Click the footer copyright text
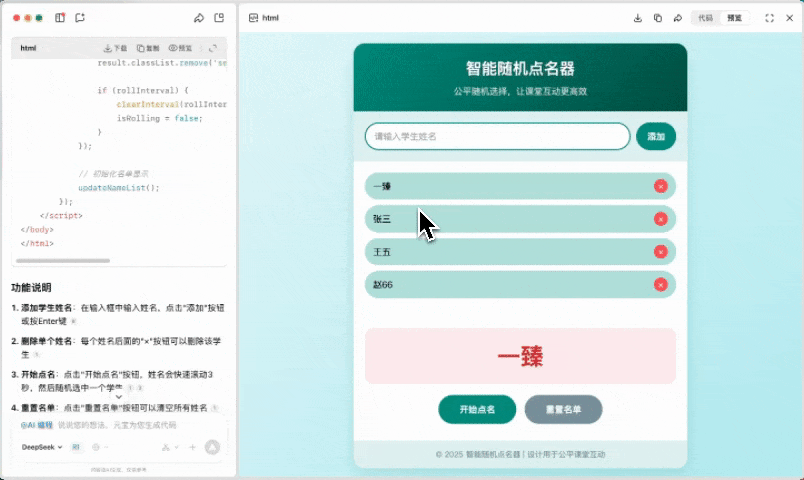The image size is (804, 480). 520,454
